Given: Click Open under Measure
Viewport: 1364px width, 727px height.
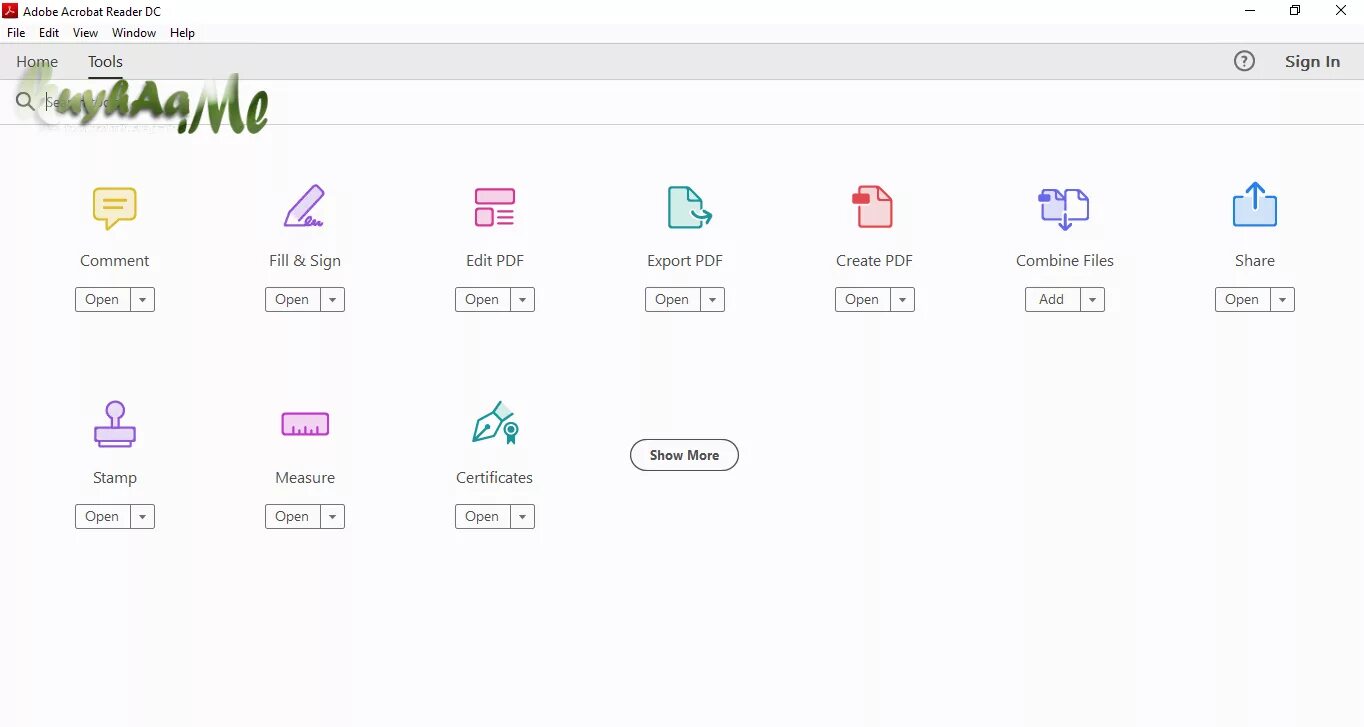Looking at the screenshot, I should 292,517.
